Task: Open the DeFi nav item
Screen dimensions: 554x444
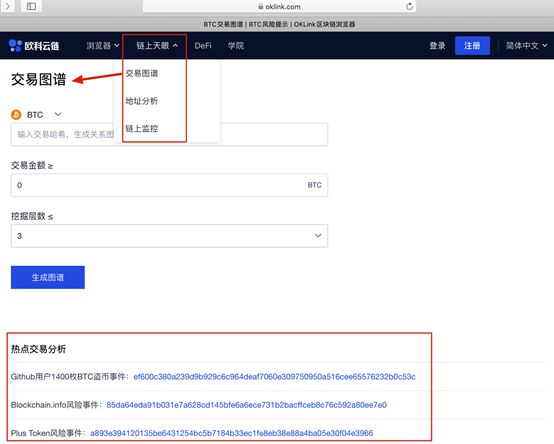Action: [203, 46]
